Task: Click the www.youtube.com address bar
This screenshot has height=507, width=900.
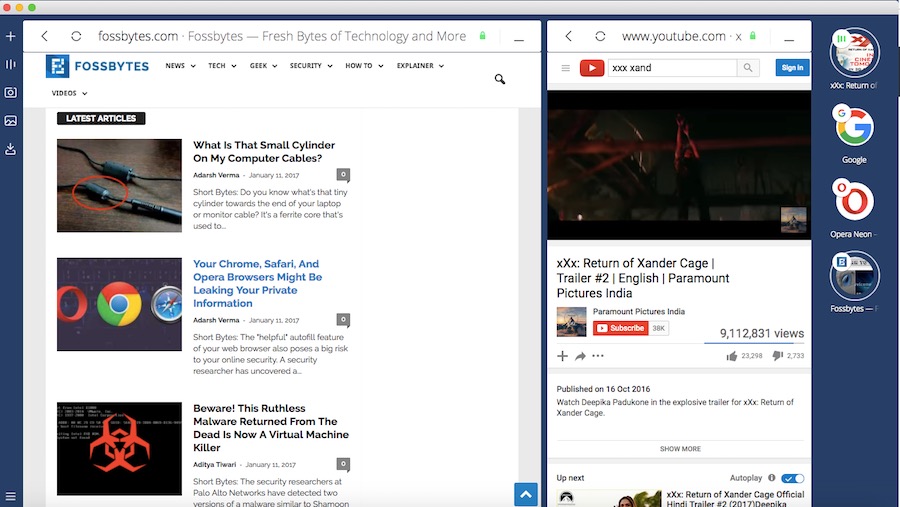Action: 682,36
